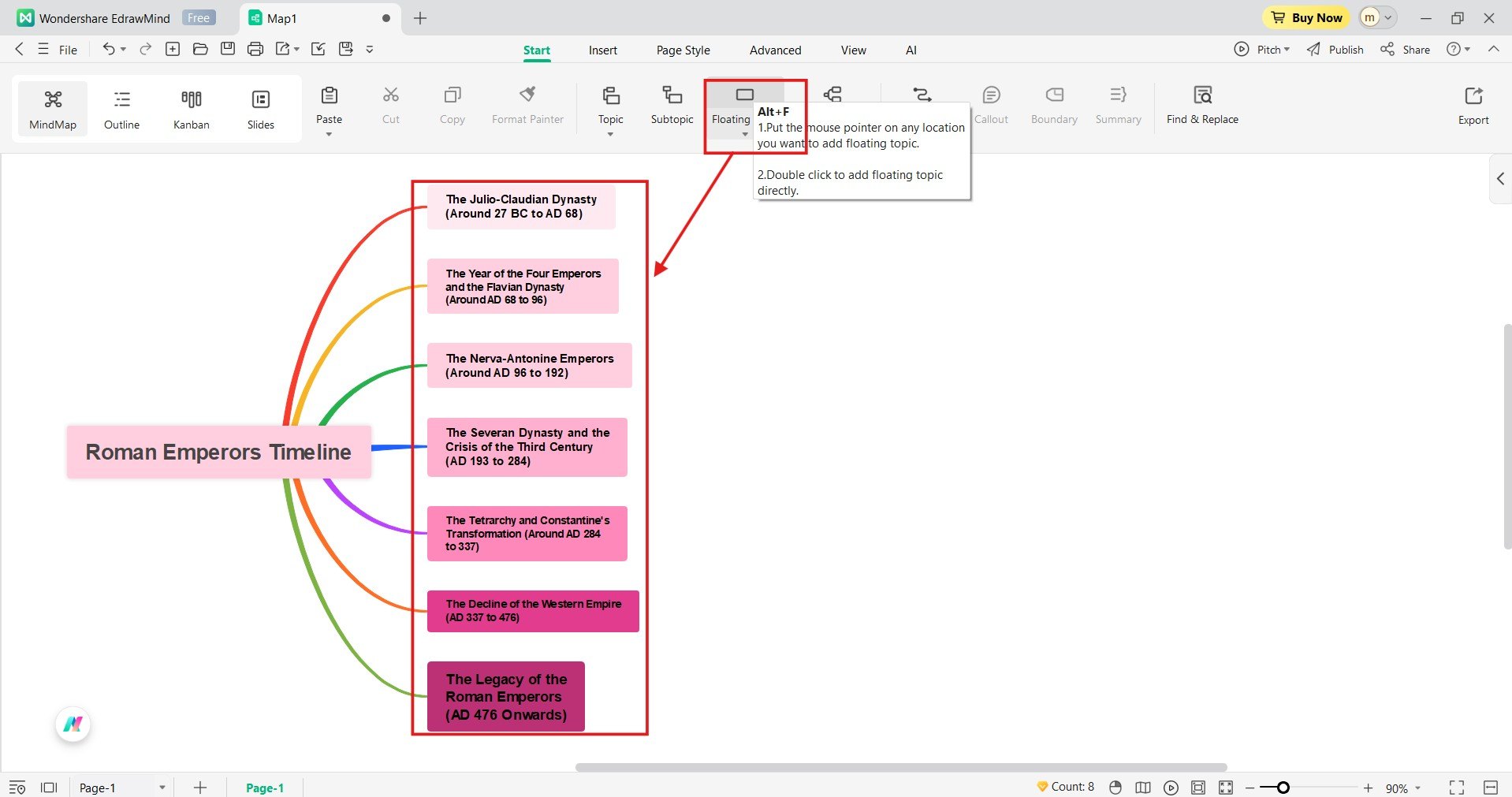
Task: Enter full screen from the status bar
Action: pyautogui.click(x=1454, y=787)
